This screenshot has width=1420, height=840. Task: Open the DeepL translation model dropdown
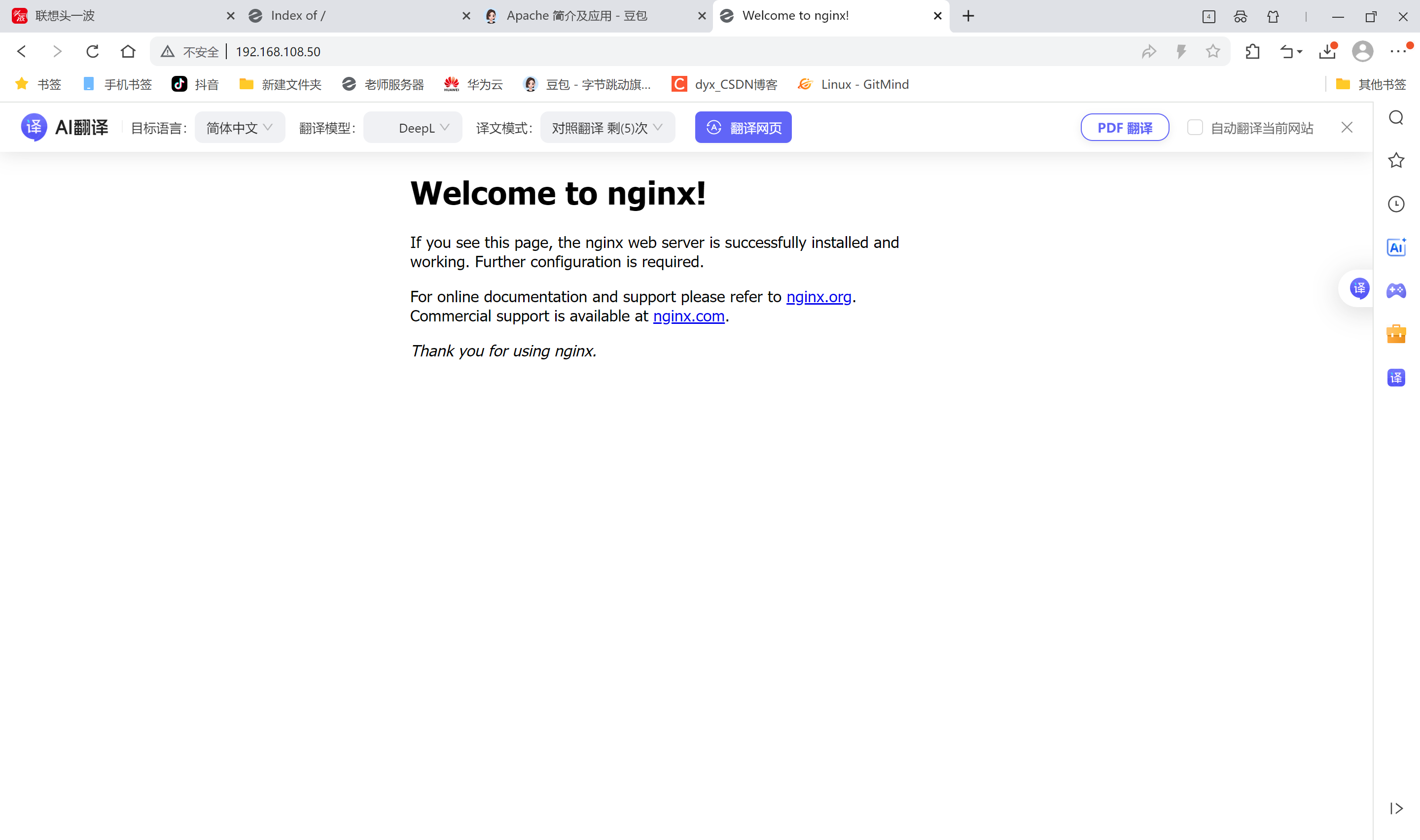[x=413, y=127]
